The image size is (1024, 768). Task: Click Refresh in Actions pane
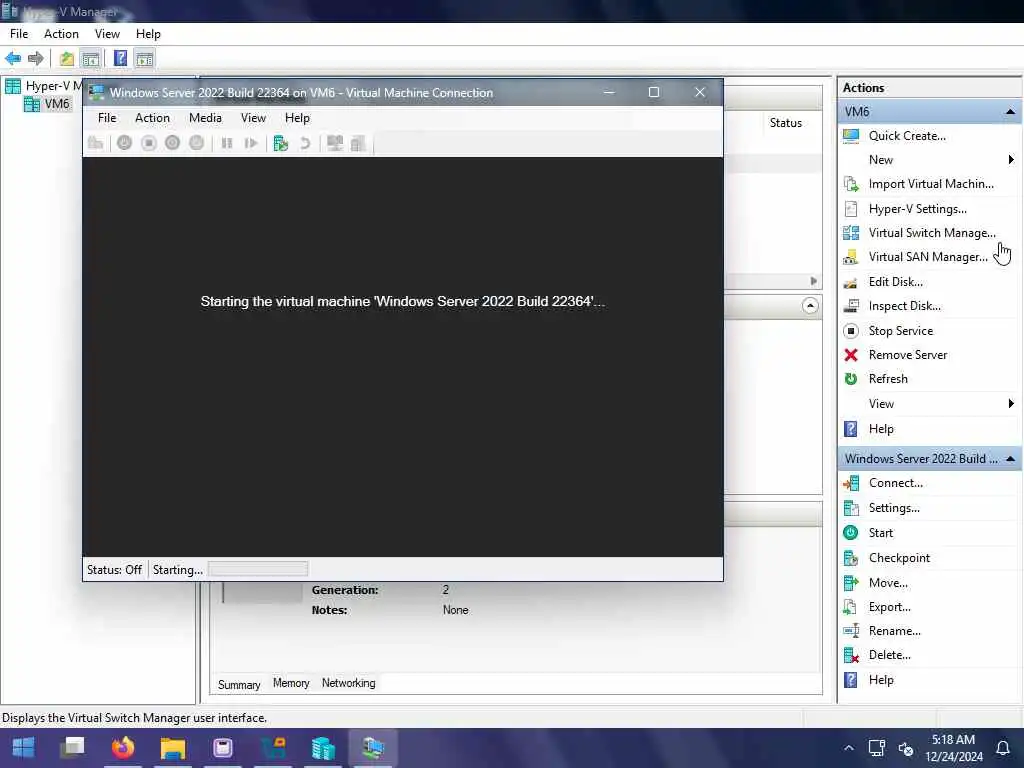pos(888,379)
